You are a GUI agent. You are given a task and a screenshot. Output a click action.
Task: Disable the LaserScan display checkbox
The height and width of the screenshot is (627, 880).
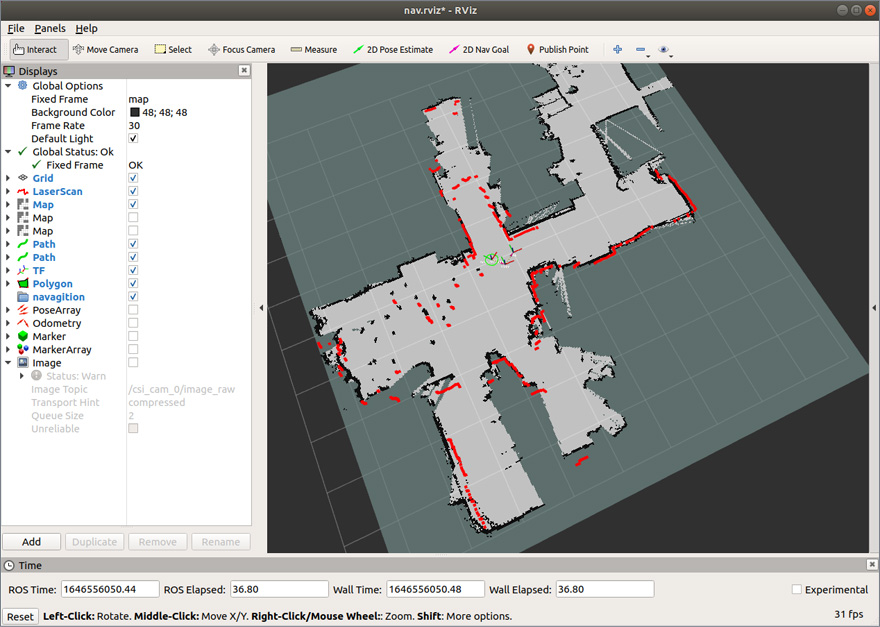point(133,191)
